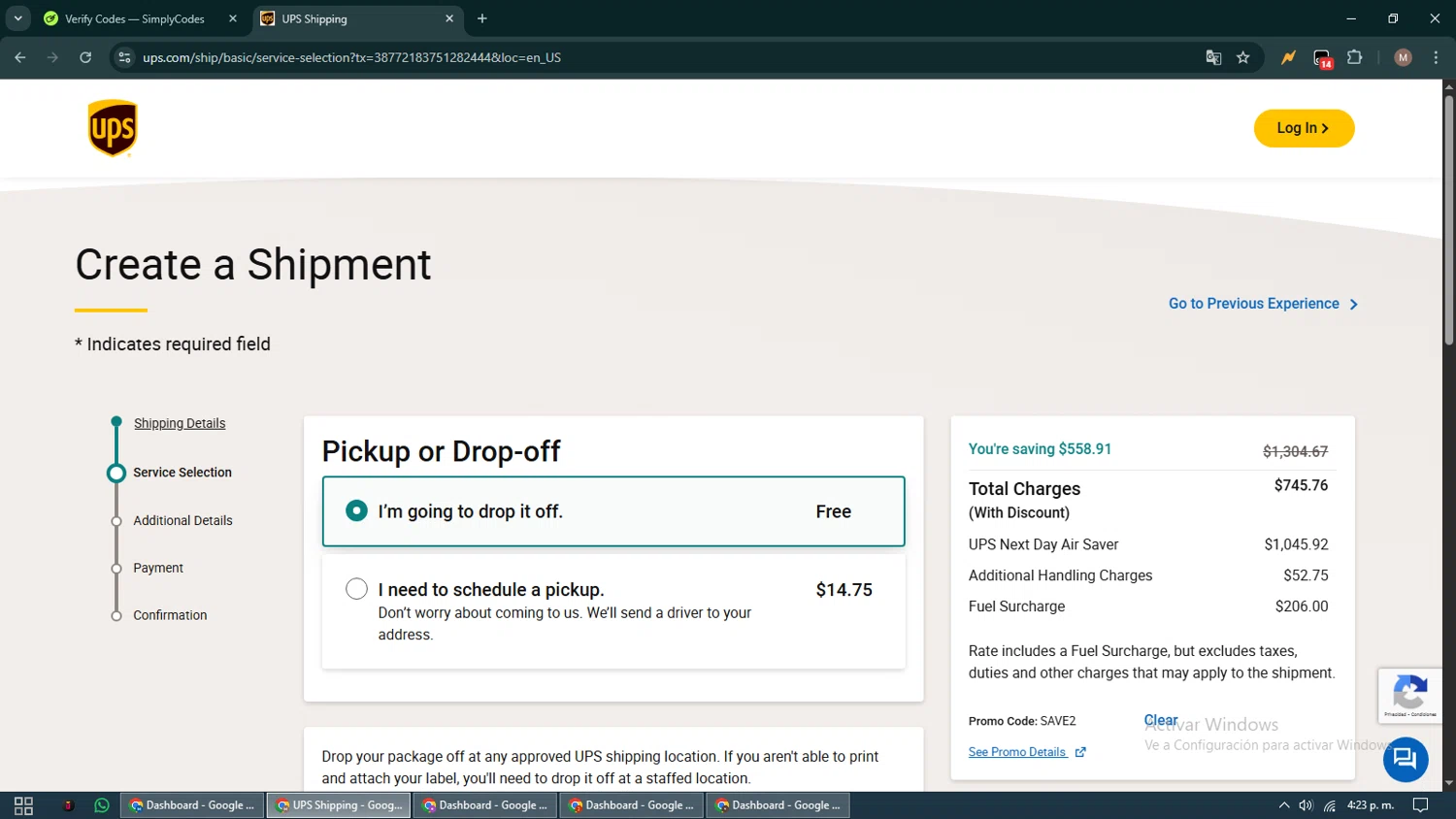Click the Confirmation step
1456x819 pixels.
tap(170, 615)
